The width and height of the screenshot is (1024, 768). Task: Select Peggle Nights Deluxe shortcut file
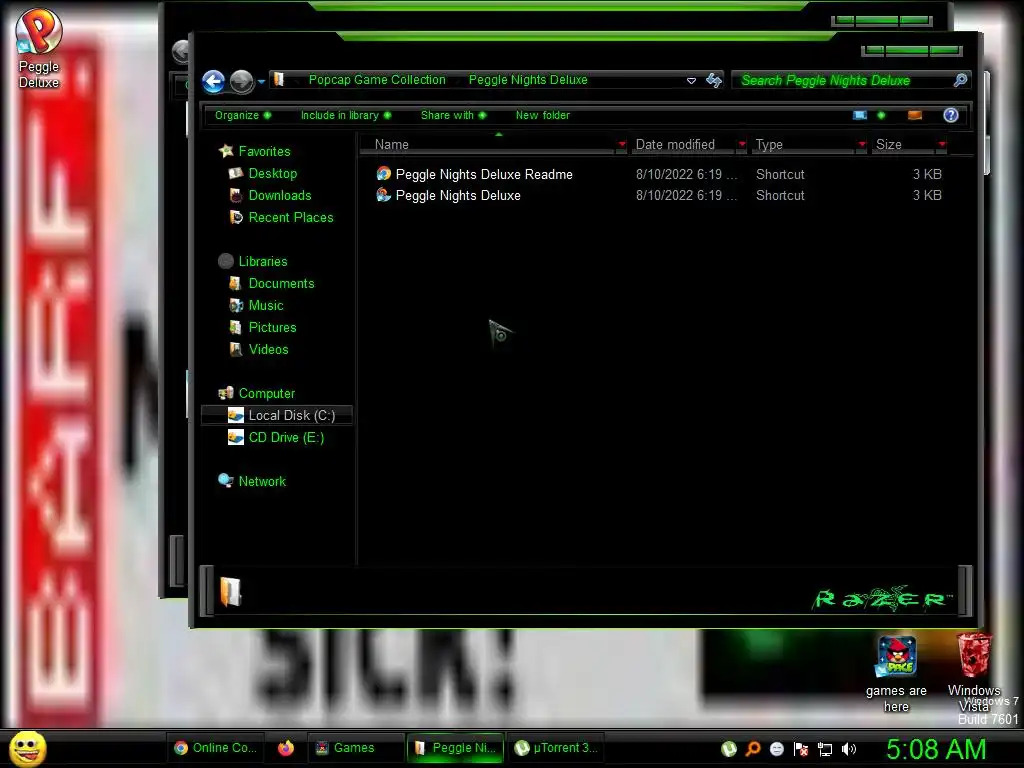coord(458,195)
